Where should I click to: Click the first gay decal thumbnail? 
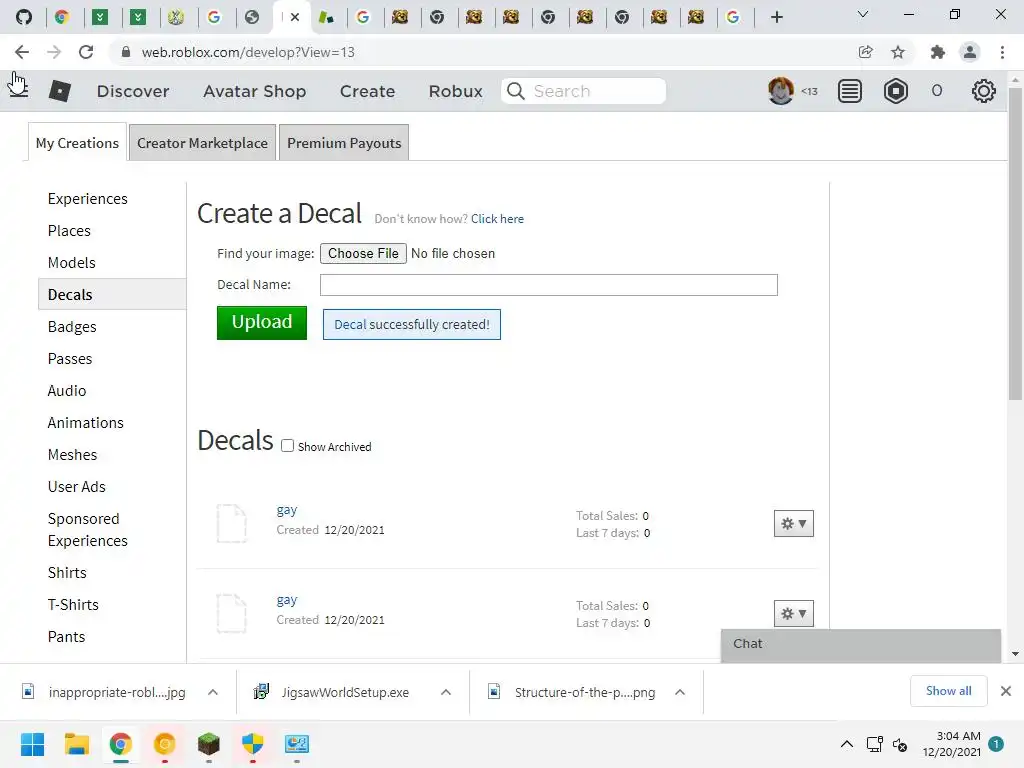pyautogui.click(x=231, y=523)
